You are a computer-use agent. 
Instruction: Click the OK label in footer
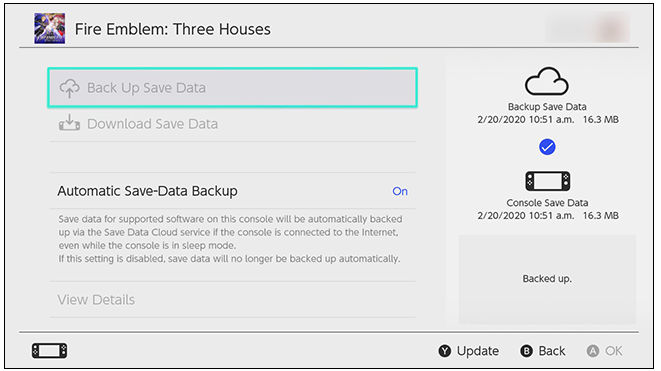(x=614, y=351)
